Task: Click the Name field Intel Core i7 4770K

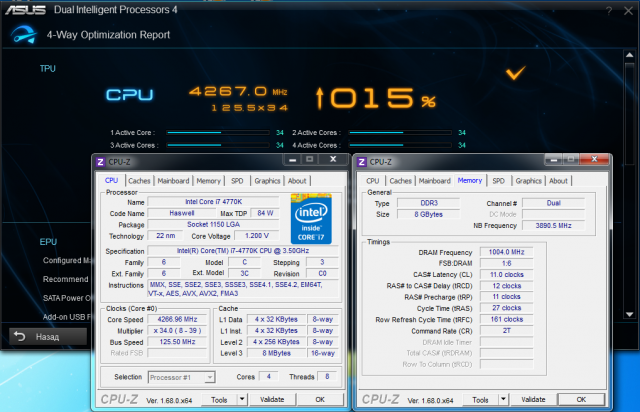Action: pyautogui.click(x=213, y=202)
